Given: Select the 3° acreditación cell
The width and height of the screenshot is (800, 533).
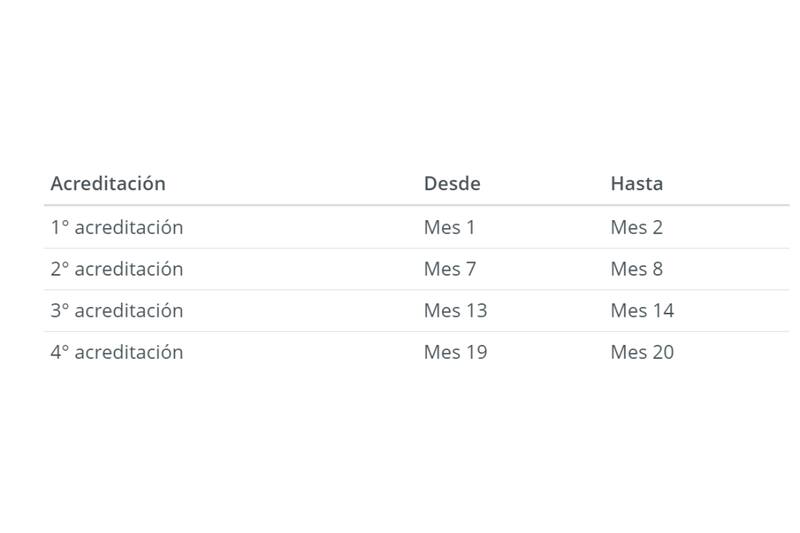Looking at the screenshot, I should coord(117,311).
